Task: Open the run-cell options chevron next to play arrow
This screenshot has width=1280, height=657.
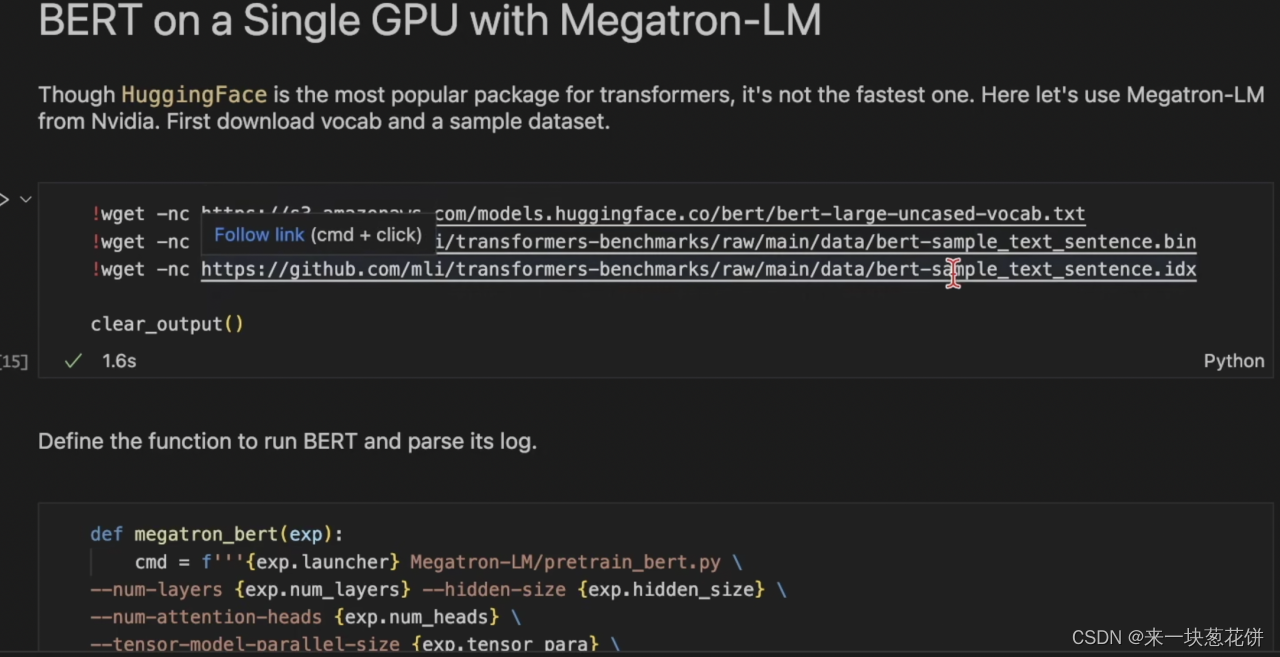Action: click(26, 199)
